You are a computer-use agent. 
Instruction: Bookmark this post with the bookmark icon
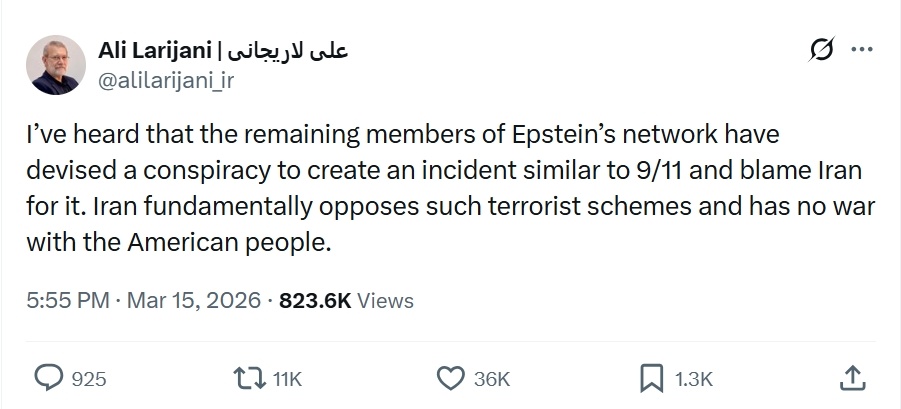[x=651, y=377]
